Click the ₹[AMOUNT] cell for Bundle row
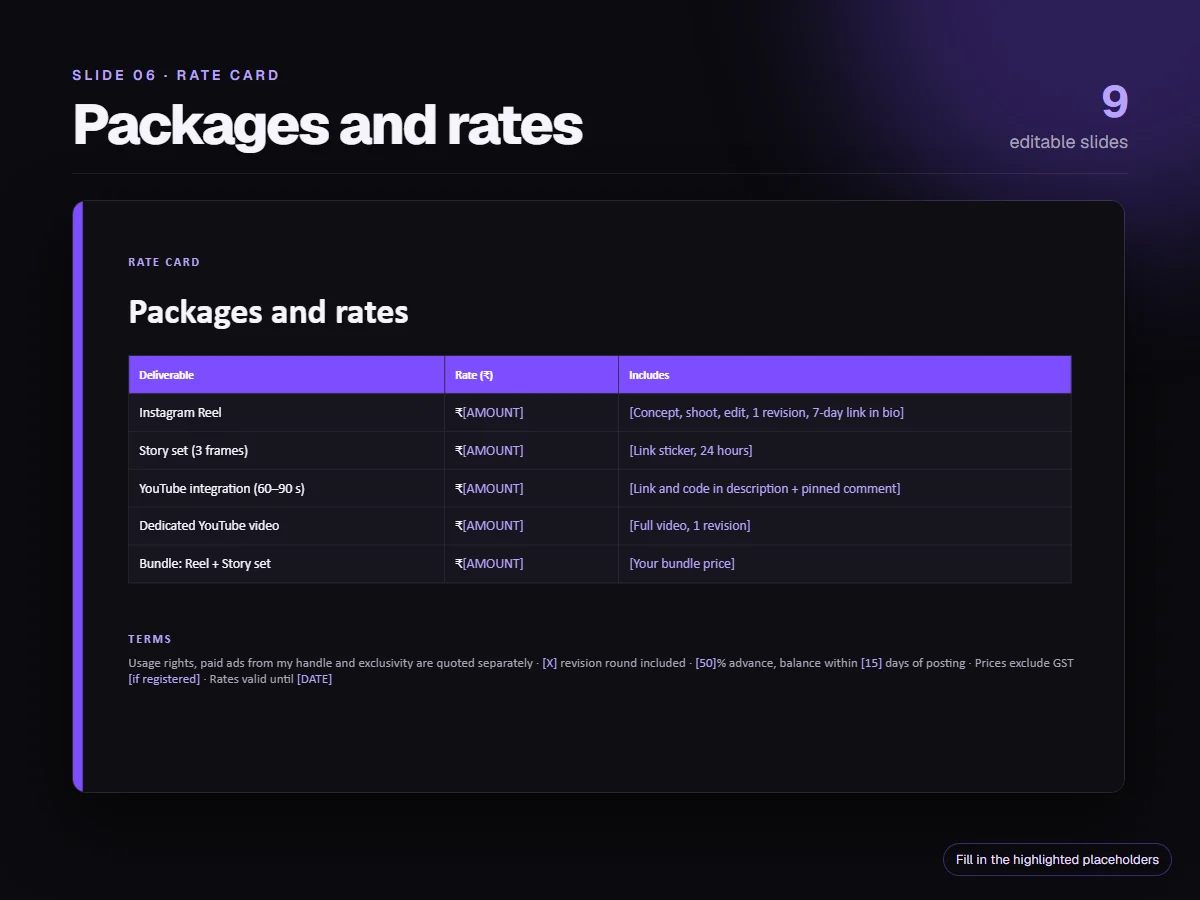Screen dimensions: 1200x900 [x=532, y=564]
